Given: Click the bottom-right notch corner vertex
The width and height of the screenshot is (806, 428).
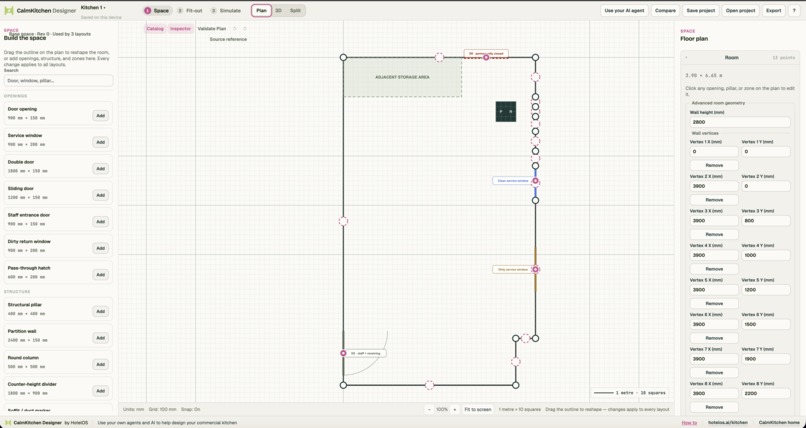Looking at the screenshot, I should click(516, 385).
